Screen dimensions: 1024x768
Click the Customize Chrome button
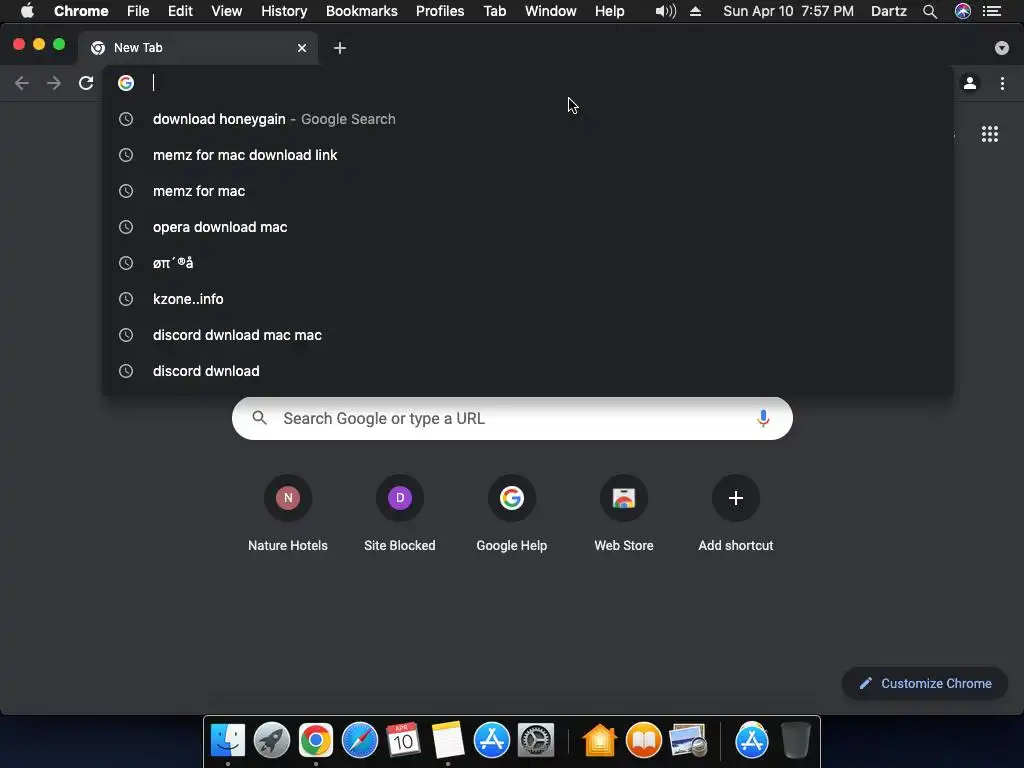(x=925, y=683)
